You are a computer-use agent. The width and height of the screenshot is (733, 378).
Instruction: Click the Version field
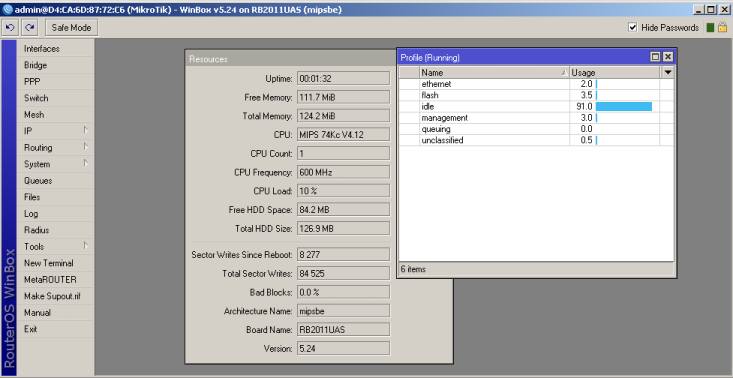tap(343, 348)
